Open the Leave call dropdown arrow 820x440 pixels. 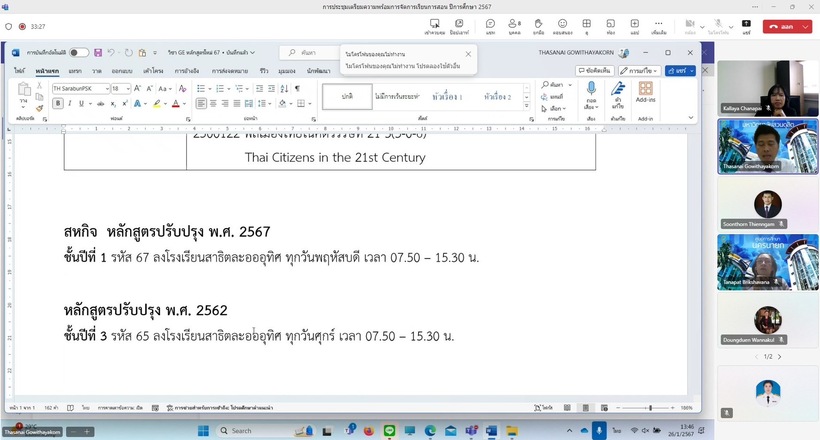coord(805,27)
